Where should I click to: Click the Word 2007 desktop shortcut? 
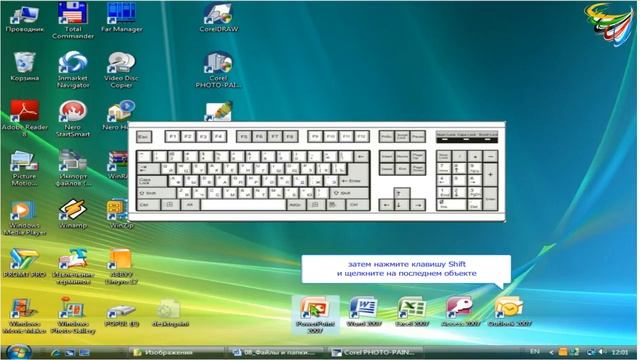click(x=364, y=312)
